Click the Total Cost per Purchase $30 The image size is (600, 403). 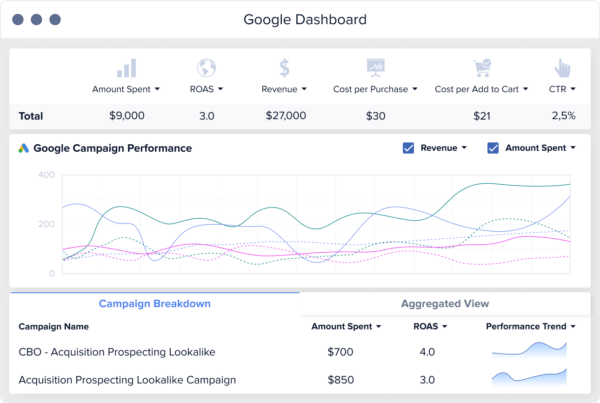[375, 116]
